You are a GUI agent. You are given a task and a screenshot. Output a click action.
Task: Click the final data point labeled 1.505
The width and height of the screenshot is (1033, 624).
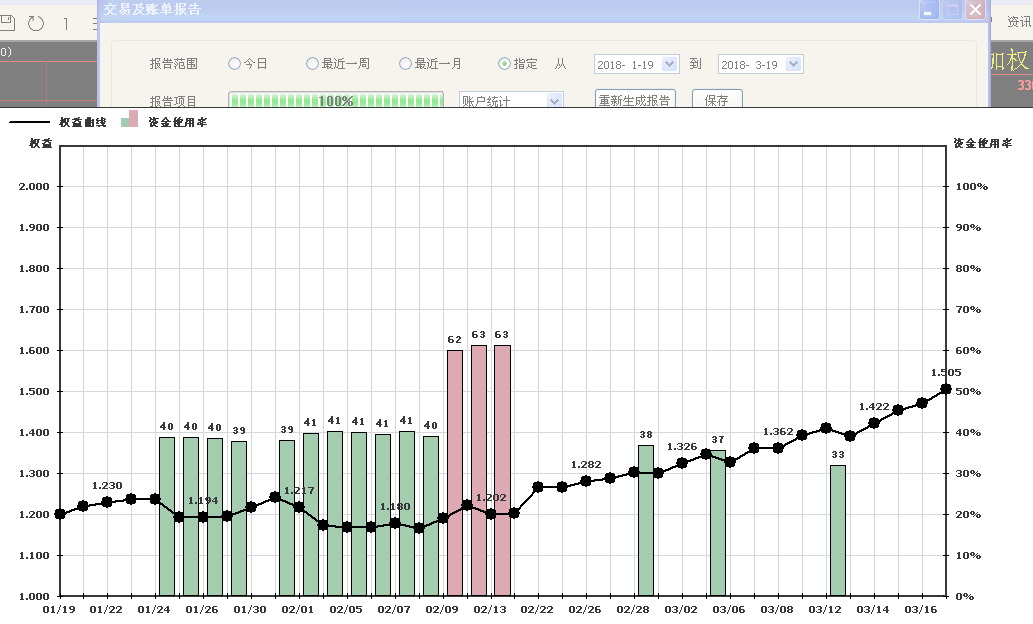click(945, 389)
